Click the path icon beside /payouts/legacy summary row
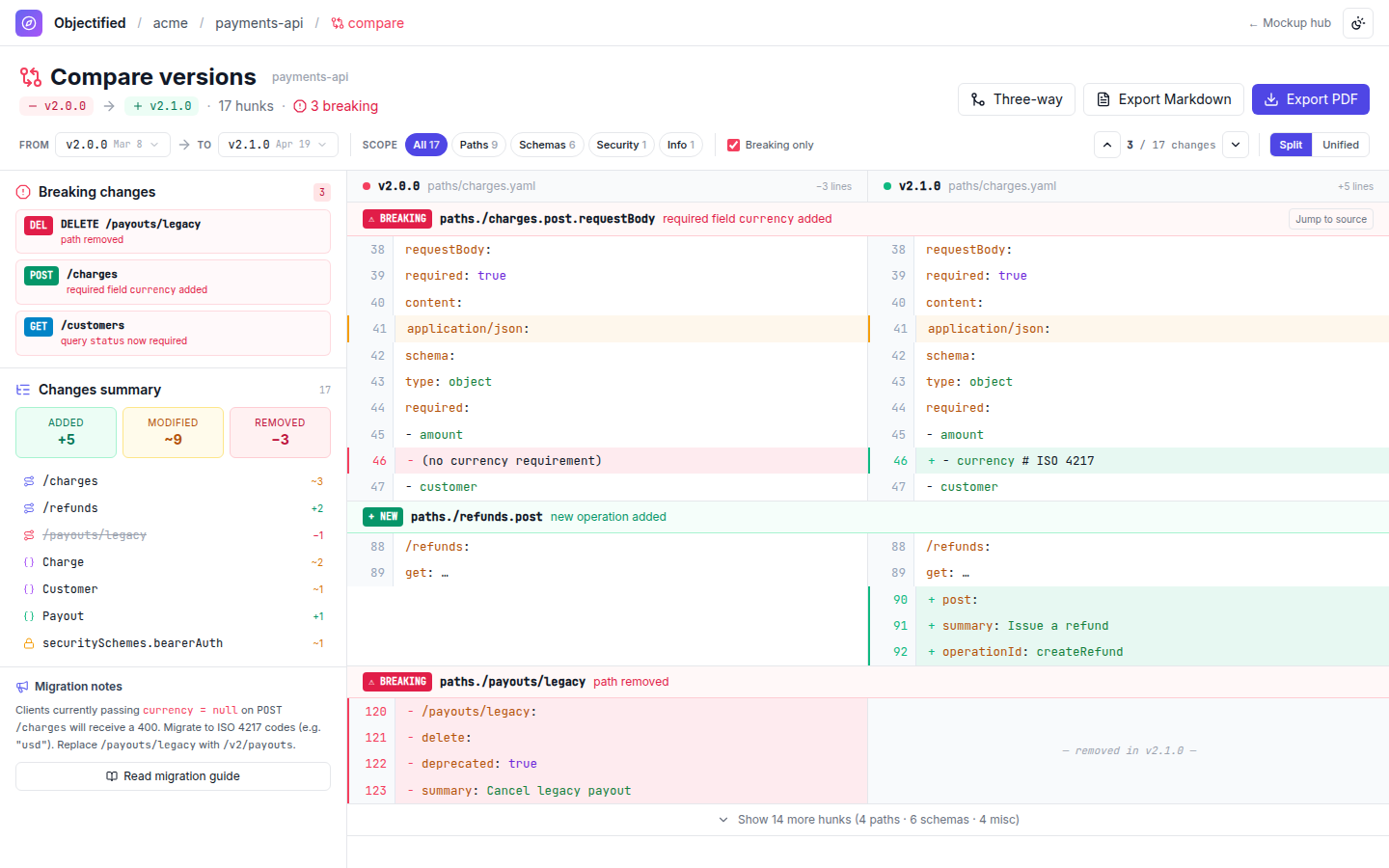 pos(29,535)
